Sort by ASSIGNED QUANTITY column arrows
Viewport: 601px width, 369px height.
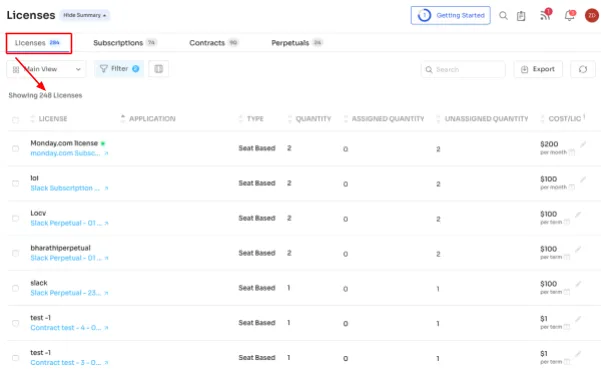pyautogui.click(x=346, y=119)
